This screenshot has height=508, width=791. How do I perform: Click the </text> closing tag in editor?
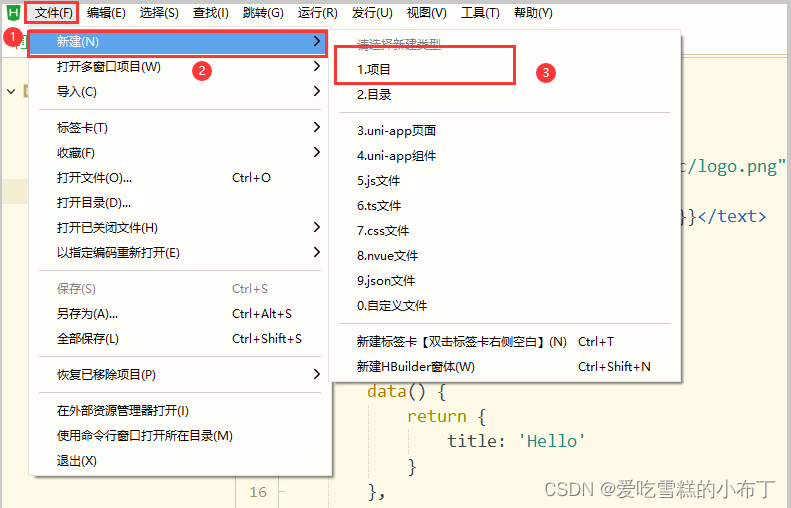tap(732, 216)
